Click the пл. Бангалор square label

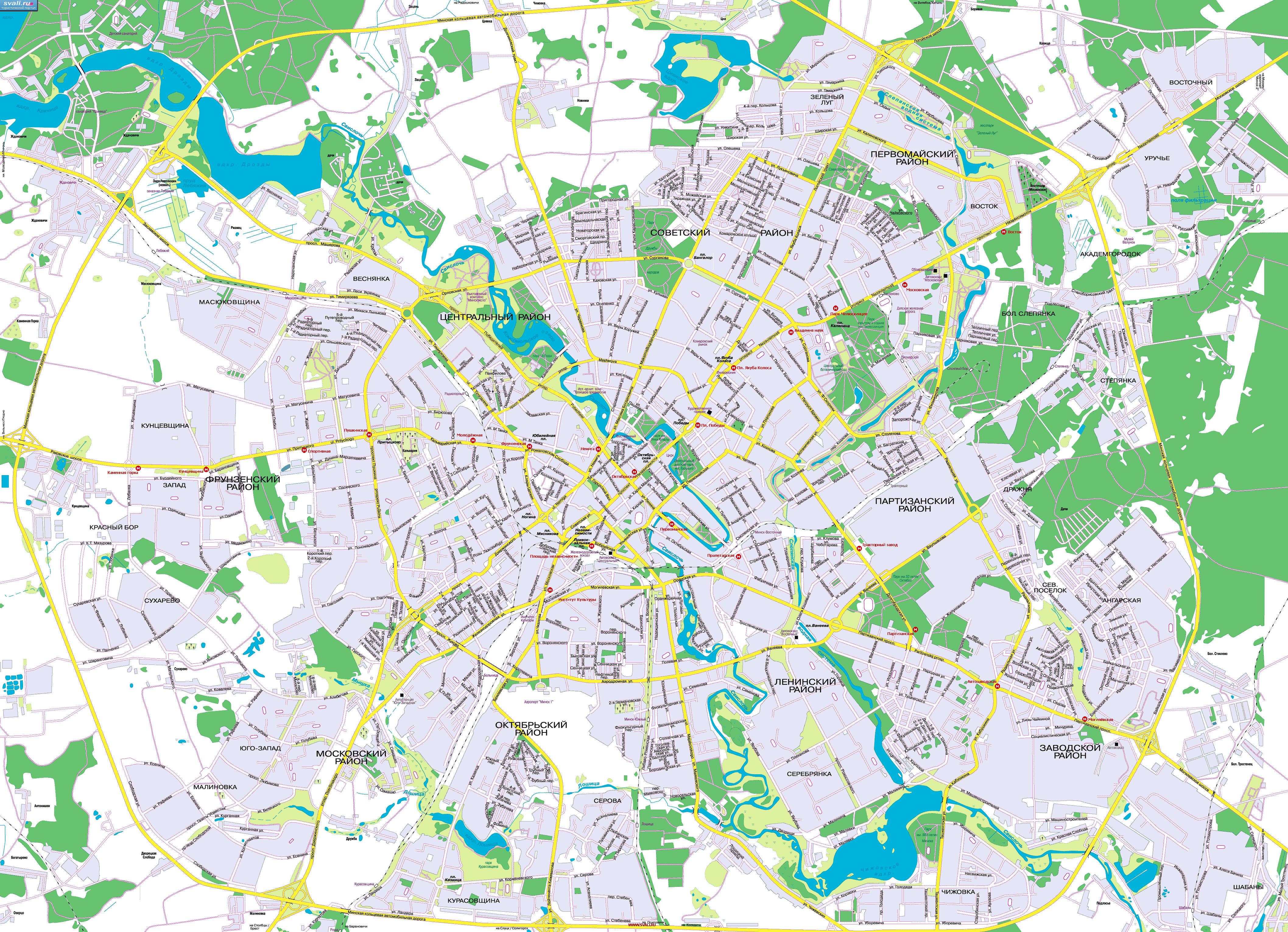[x=702, y=256]
